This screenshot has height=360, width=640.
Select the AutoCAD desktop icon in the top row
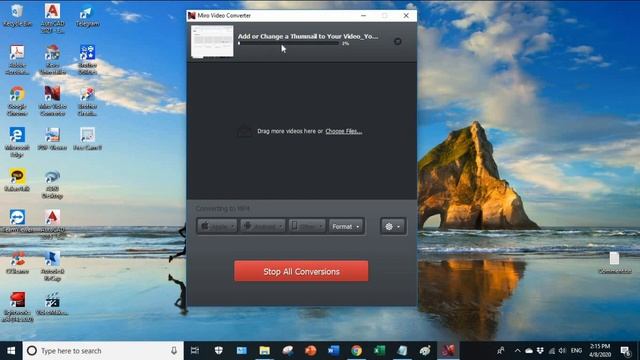[x=52, y=18]
